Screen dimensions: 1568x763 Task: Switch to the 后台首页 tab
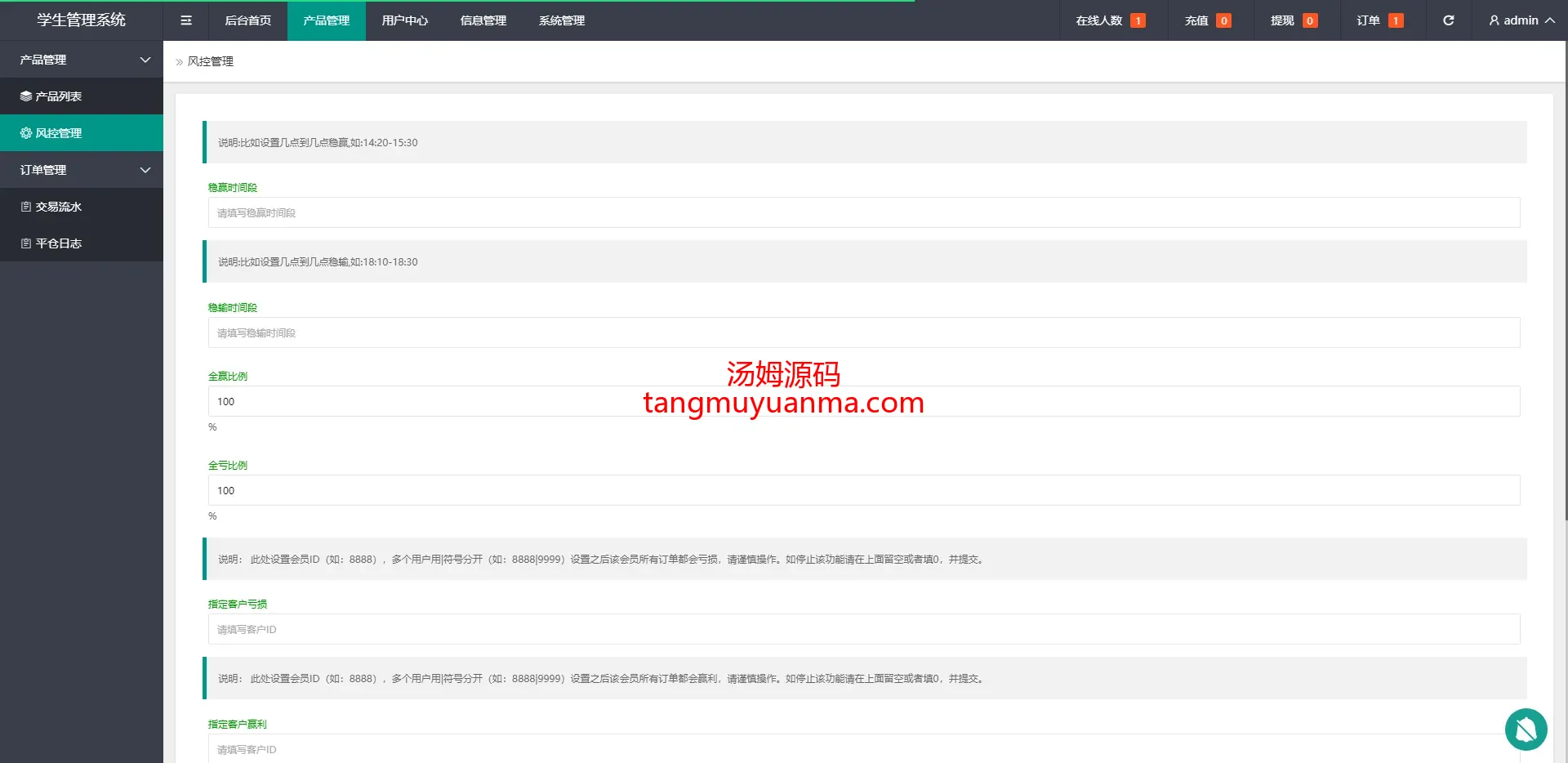tap(247, 20)
